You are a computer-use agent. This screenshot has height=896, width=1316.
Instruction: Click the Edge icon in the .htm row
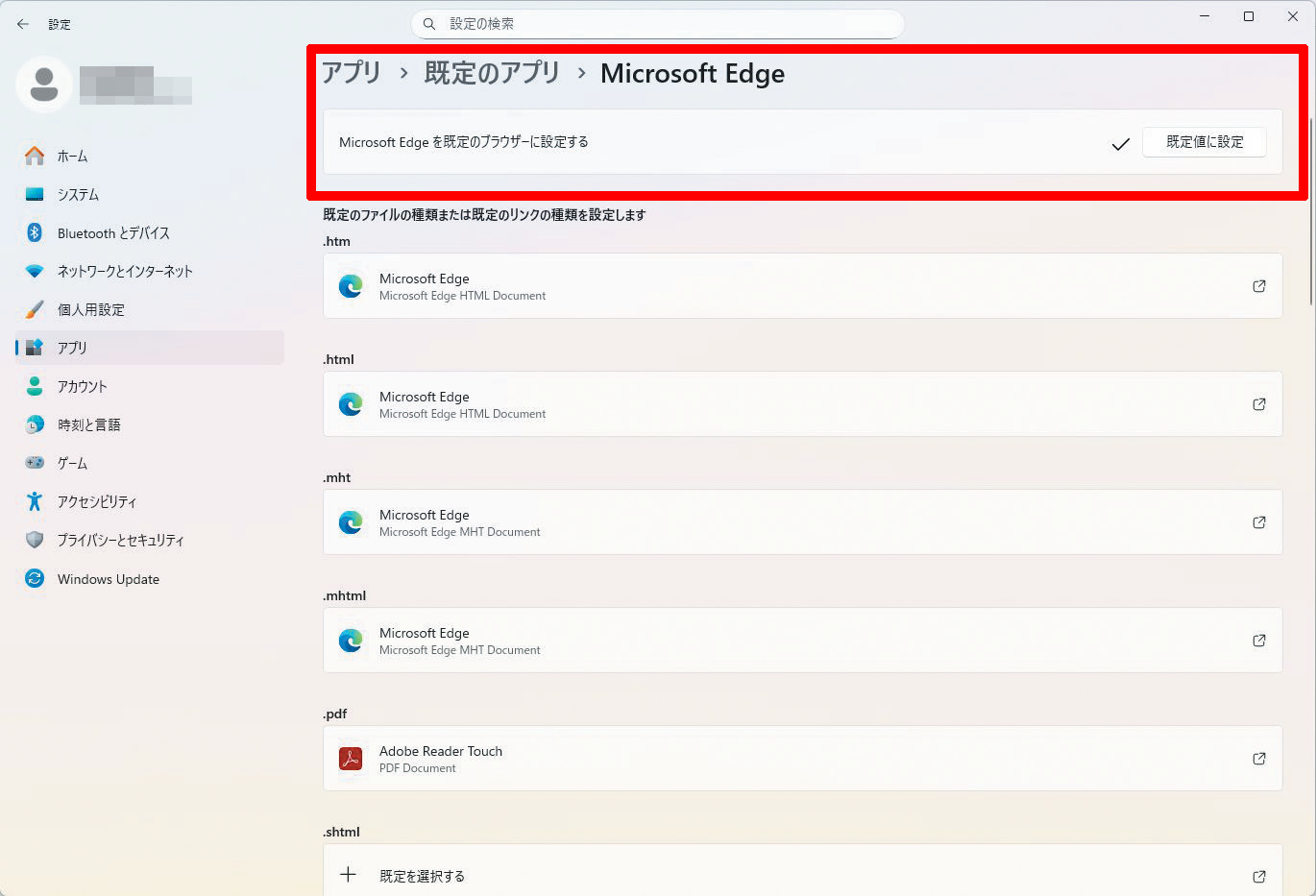[351, 286]
